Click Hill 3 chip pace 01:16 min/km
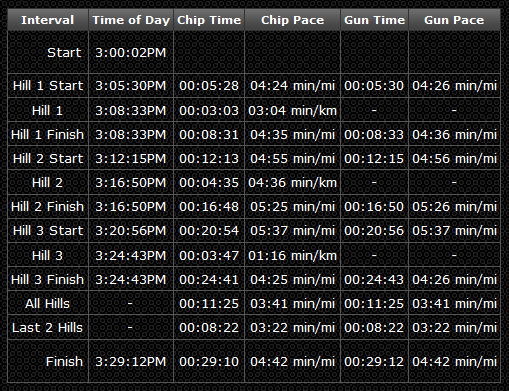 click(292, 256)
